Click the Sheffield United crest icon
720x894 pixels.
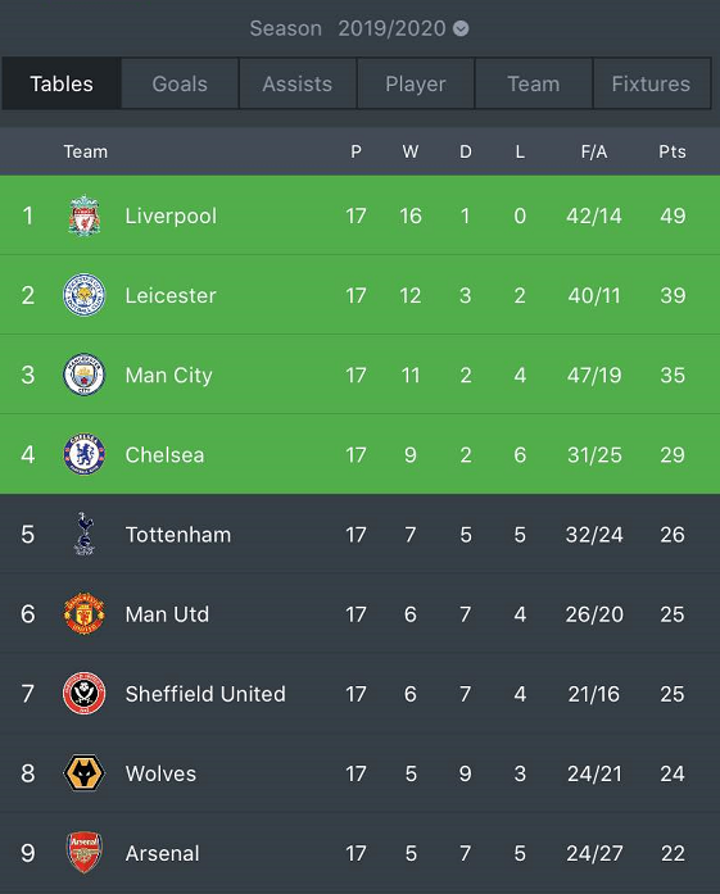(84, 694)
